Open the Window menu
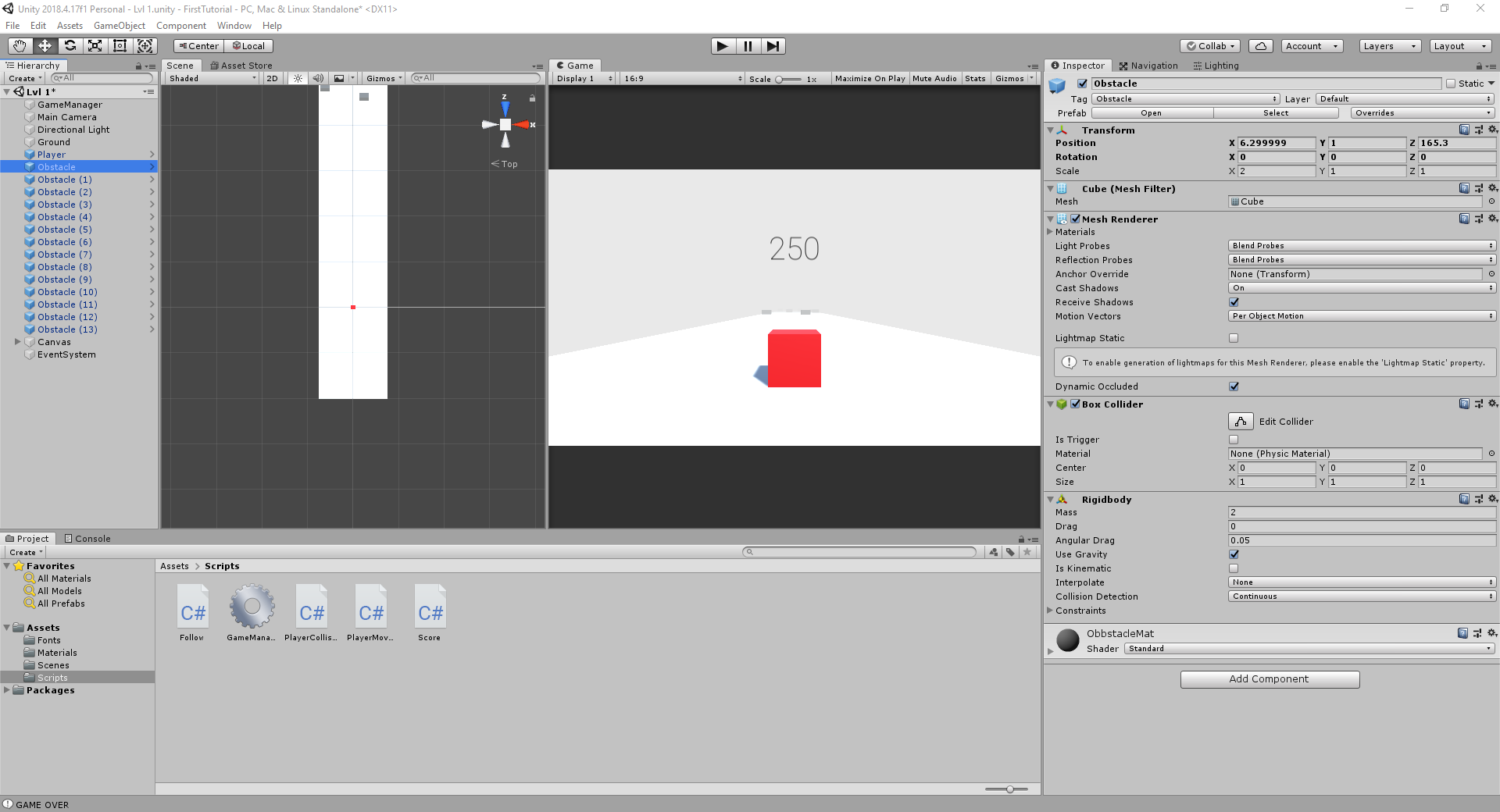The height and width of the screenshot is (812, 1500). click(x=234, y=26)
